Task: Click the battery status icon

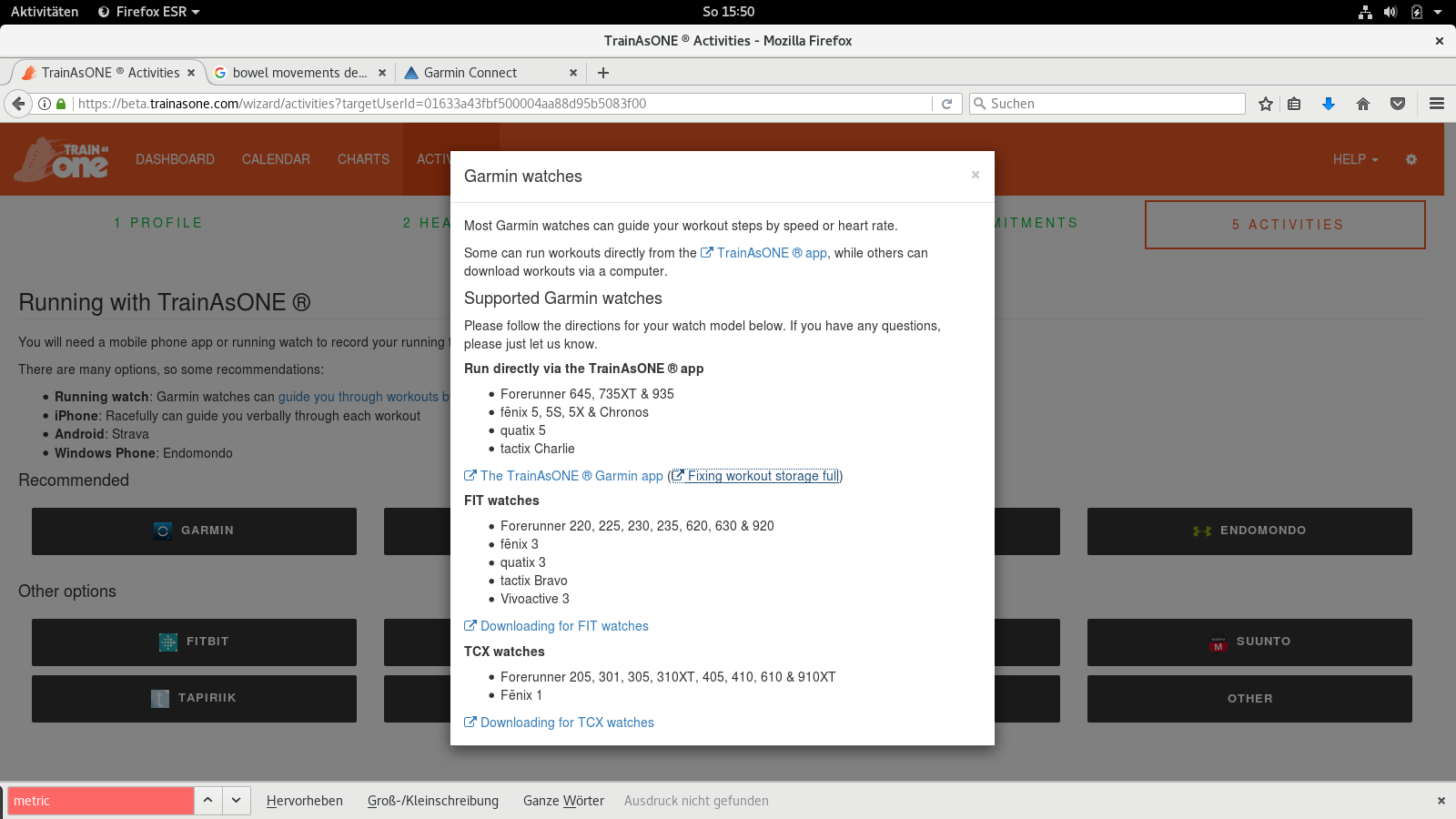Action: click(x=1416, y=12)
